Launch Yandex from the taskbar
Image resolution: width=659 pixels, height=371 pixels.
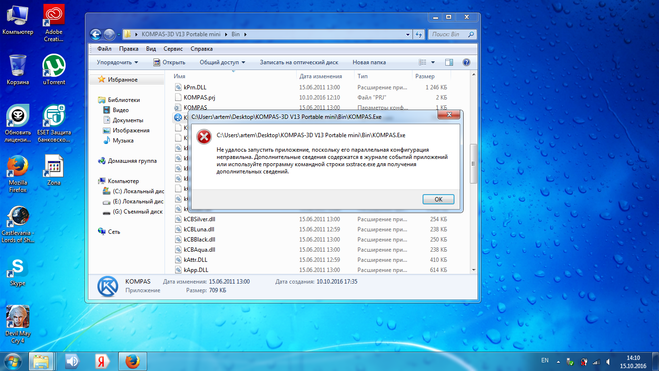pos(101,361)
